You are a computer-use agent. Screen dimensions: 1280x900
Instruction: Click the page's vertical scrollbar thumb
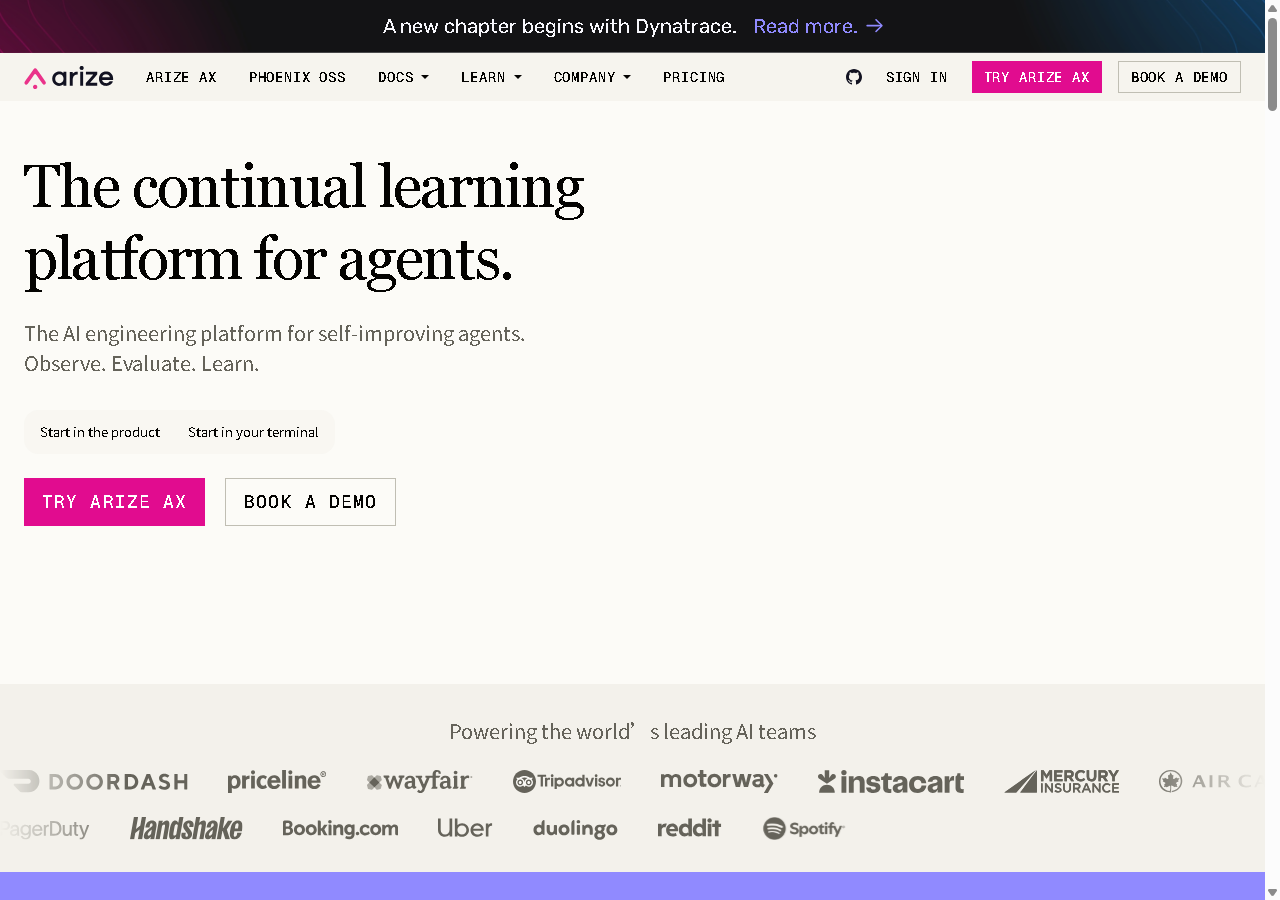[1272, 62]
